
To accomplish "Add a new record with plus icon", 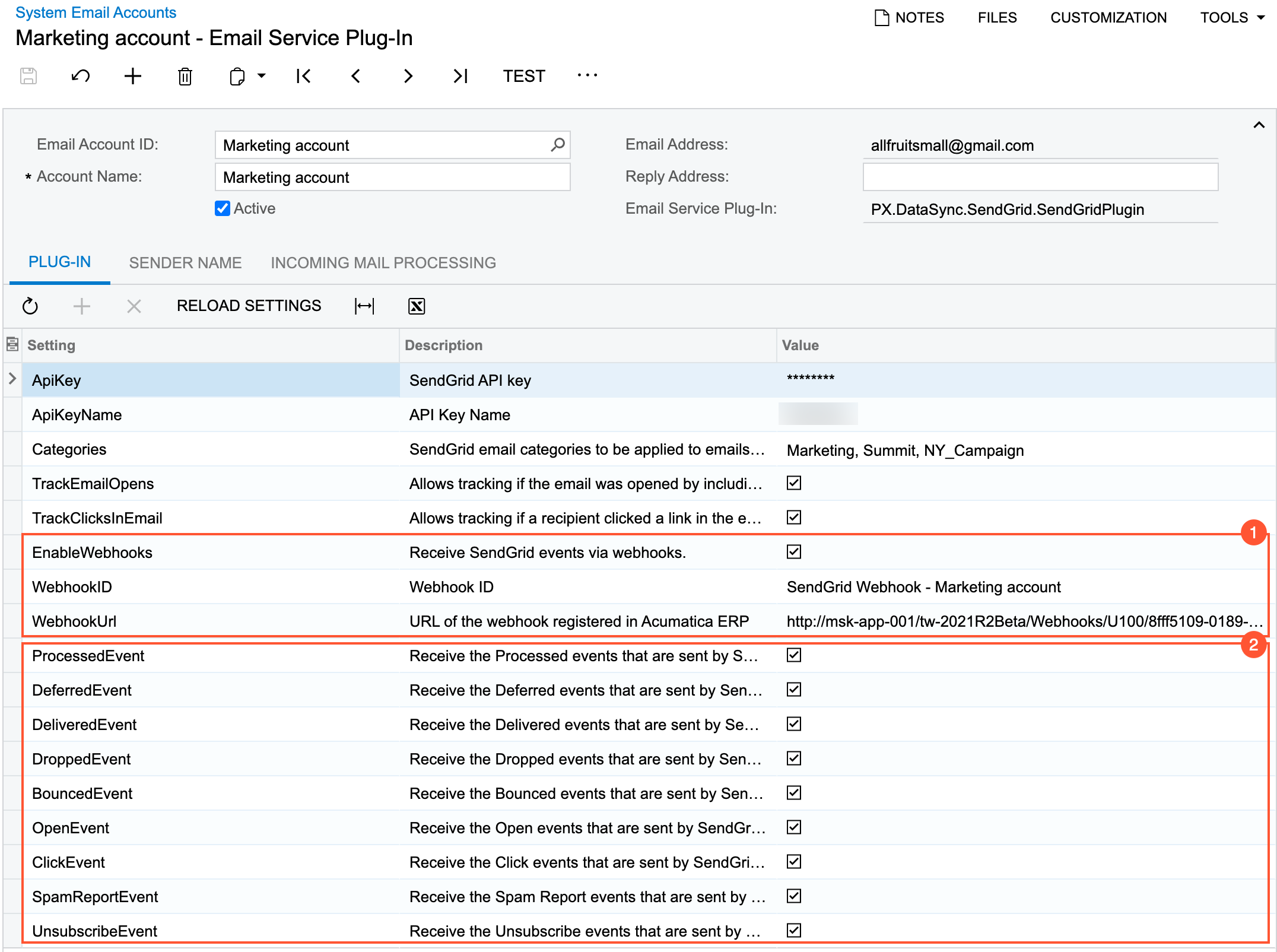I will coord(133,76).
